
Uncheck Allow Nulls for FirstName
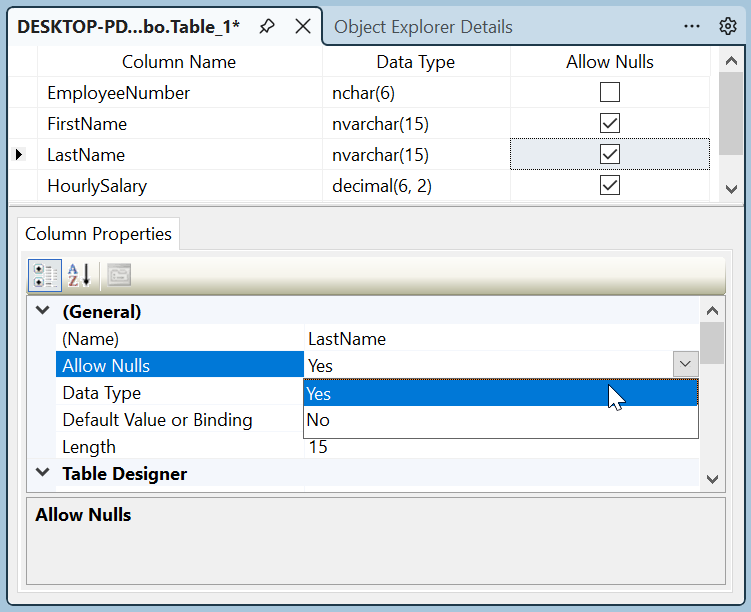[610, 124]
